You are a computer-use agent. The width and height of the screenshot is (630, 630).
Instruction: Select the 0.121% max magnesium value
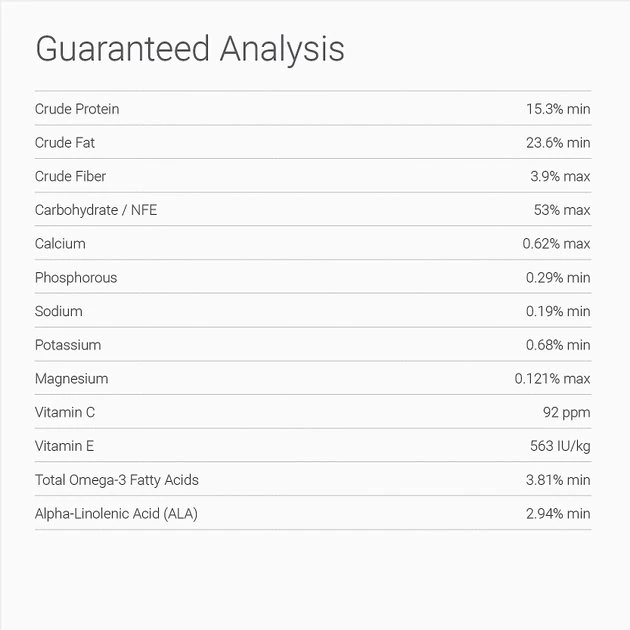(552, 379)
